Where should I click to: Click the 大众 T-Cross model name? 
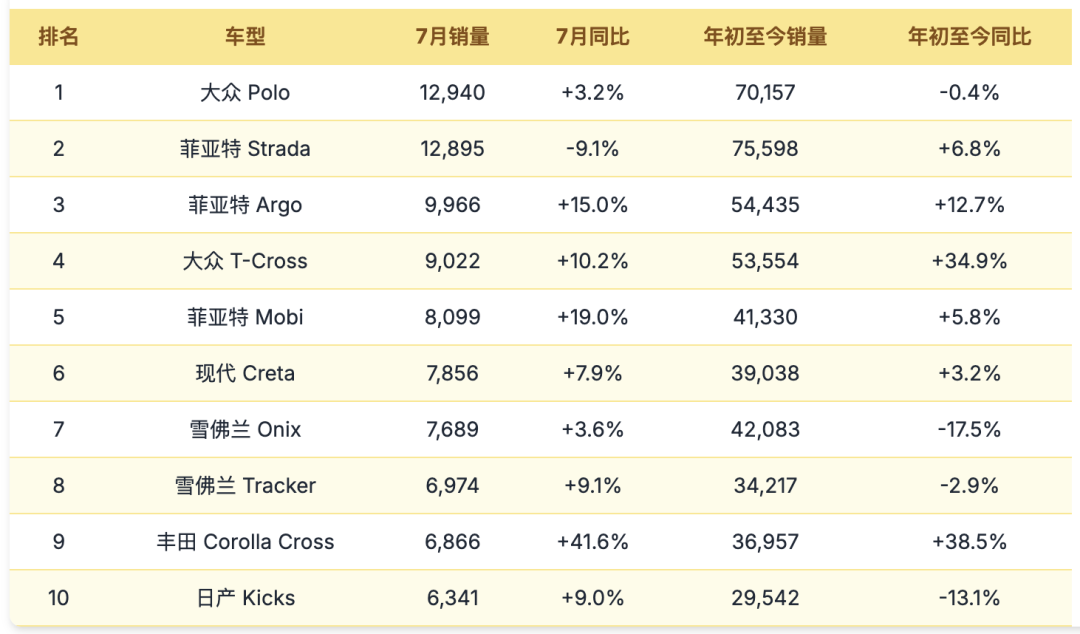(245, 261)
